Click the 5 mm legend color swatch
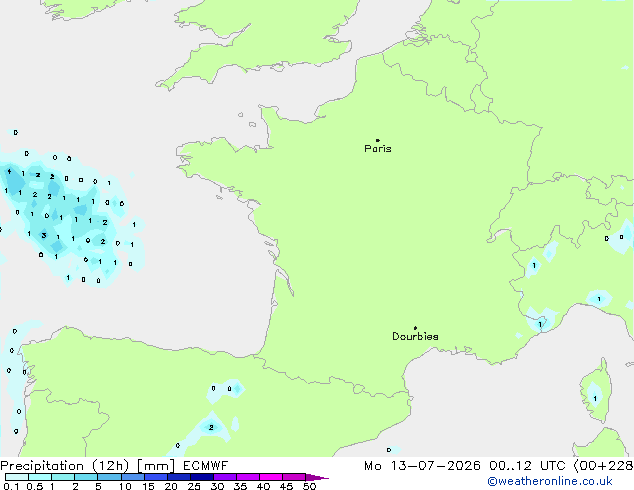The width and height of the screenshot is (634, 490). pos(109,477)
